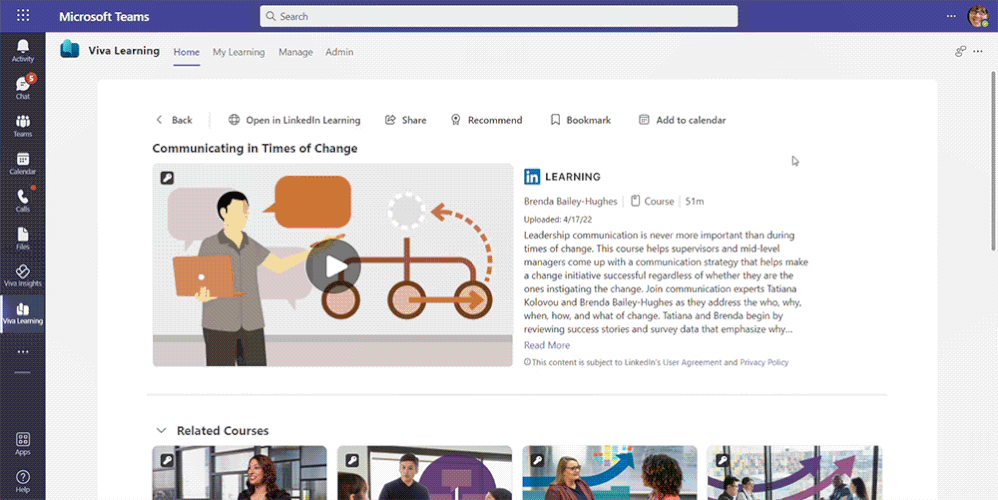Open the user profile avatar

(978, 16)
